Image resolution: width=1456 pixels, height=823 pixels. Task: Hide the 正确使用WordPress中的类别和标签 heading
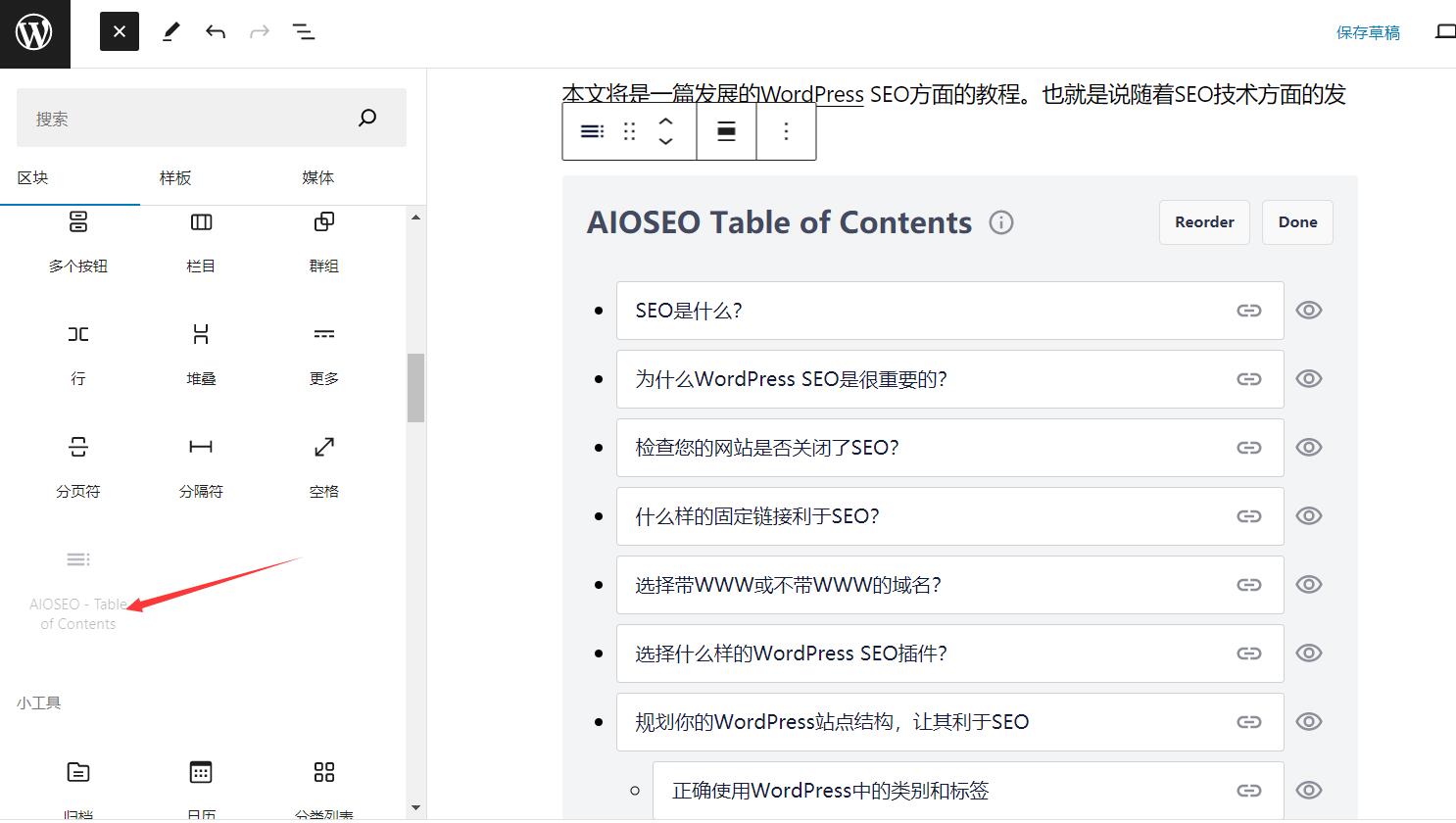(1309, 791)
